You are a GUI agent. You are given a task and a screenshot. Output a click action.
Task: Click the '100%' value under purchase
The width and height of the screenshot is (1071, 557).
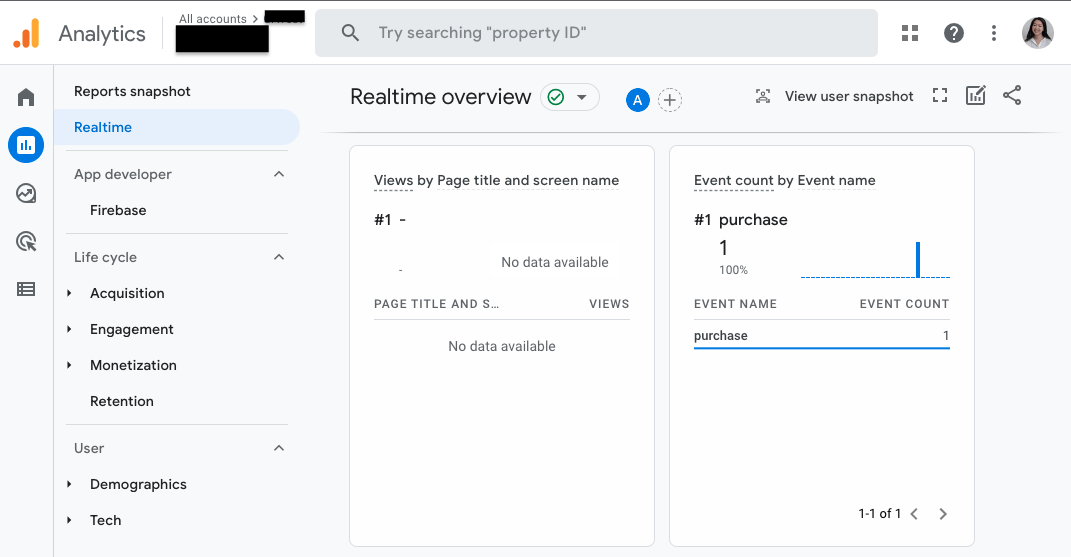[733, 270]
